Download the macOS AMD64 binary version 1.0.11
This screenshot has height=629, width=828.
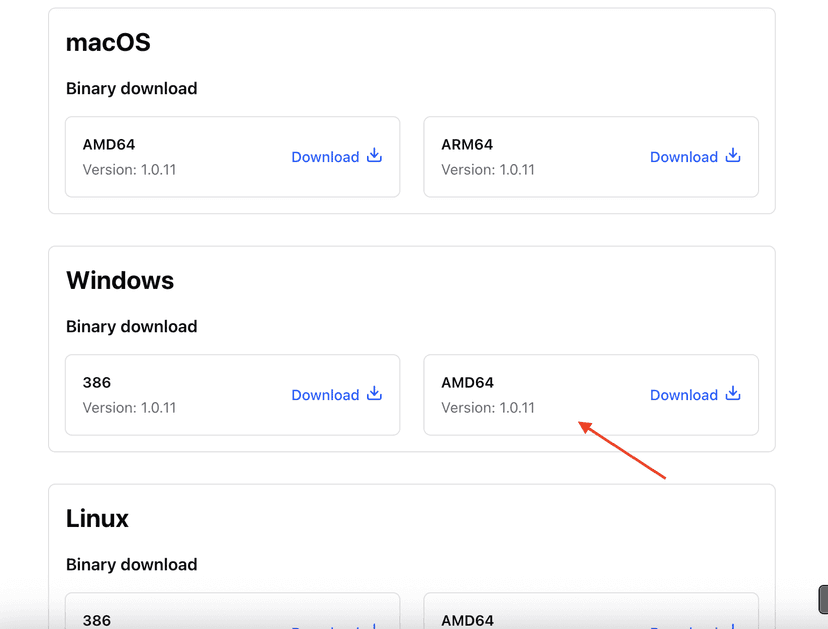[x=325, y=156]
